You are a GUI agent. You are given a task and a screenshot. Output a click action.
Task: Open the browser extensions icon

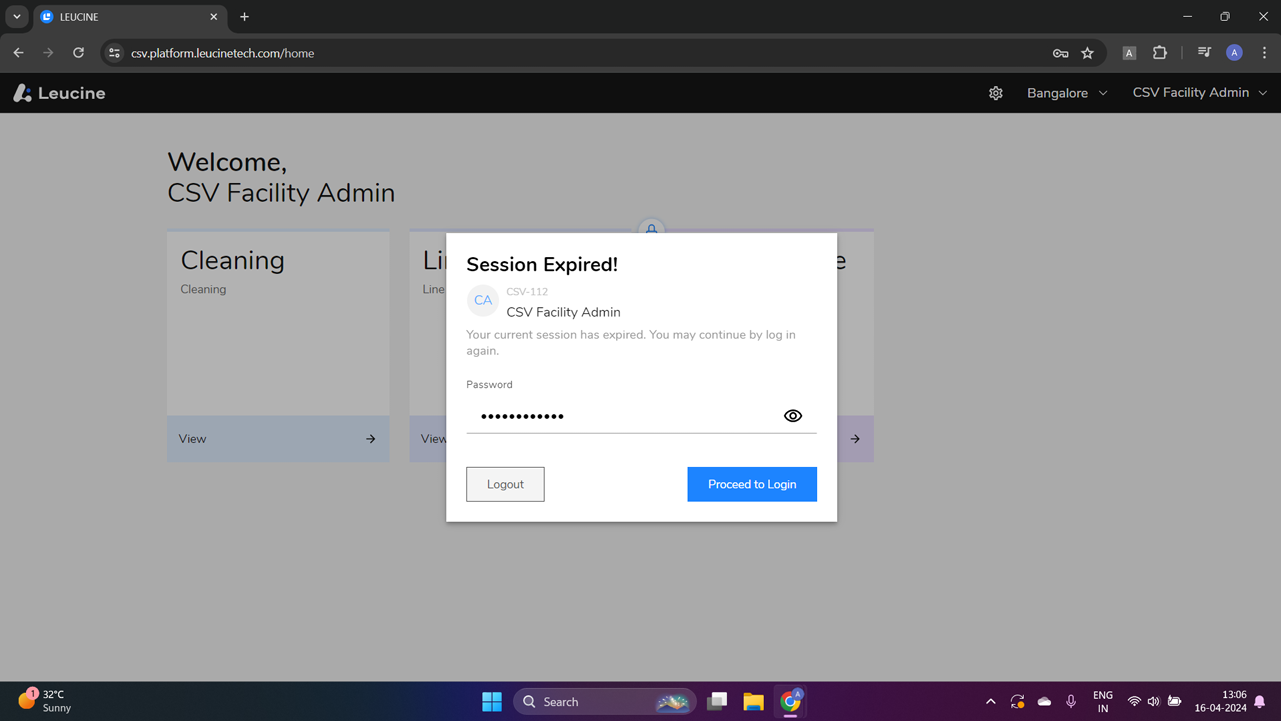[x=1159, y=52]
